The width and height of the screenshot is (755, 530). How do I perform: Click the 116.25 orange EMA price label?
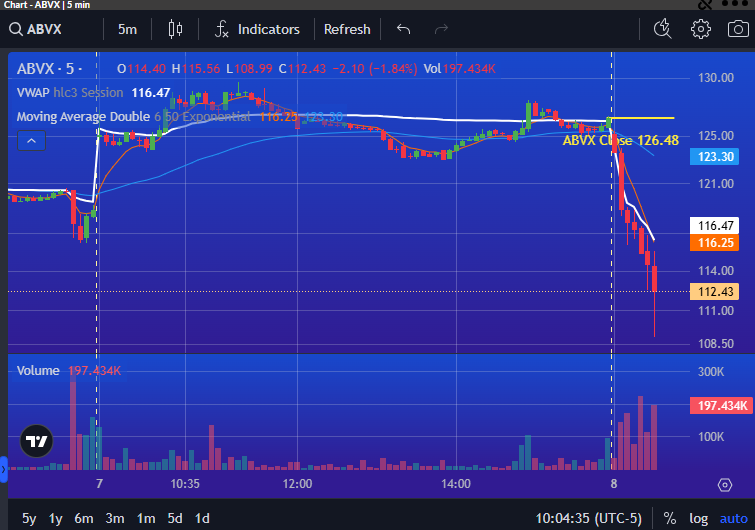[x=715, y=243]
